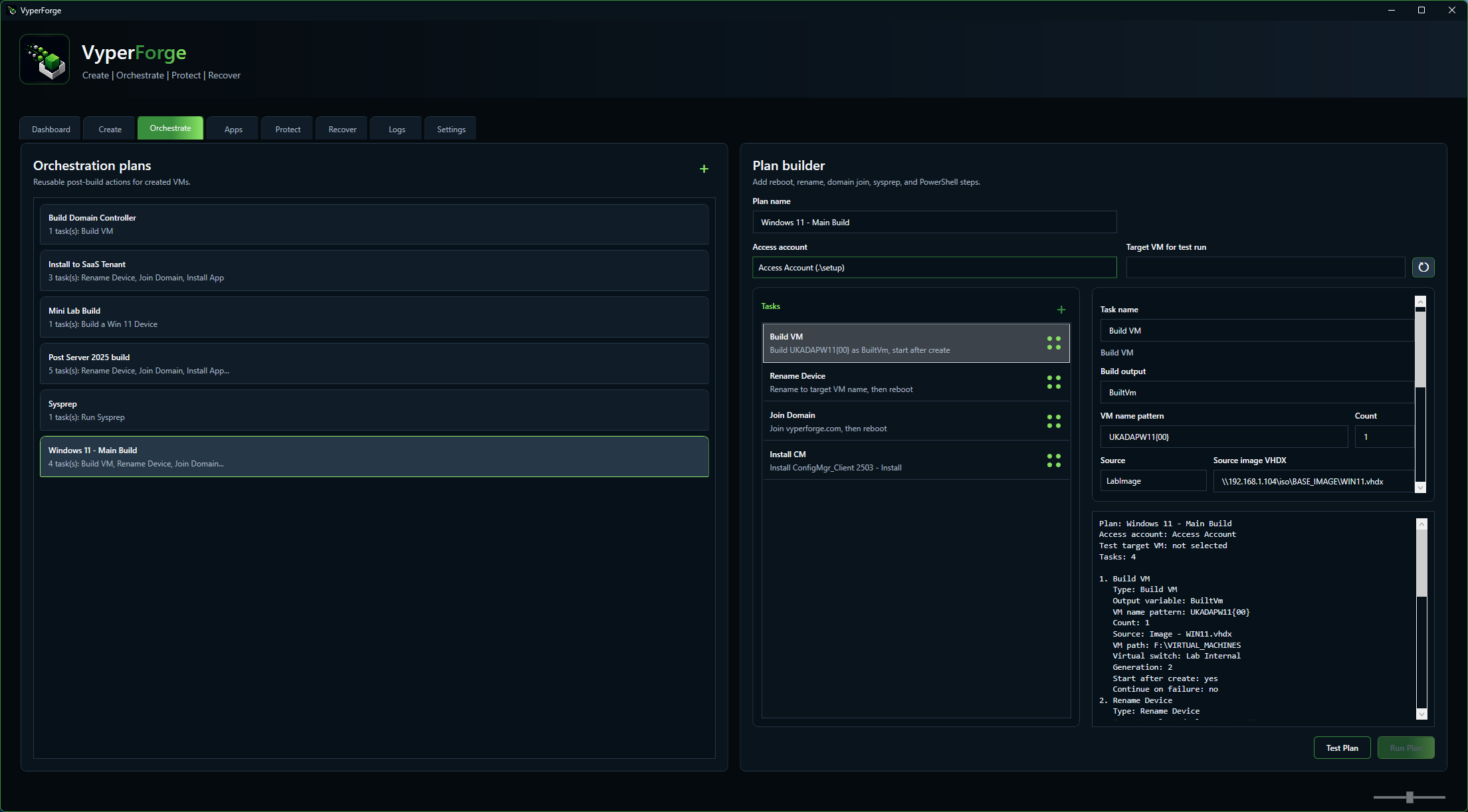1468x812 pixels.
Task: Click the VyperForge title bar app icon
Action: (11, 11)
